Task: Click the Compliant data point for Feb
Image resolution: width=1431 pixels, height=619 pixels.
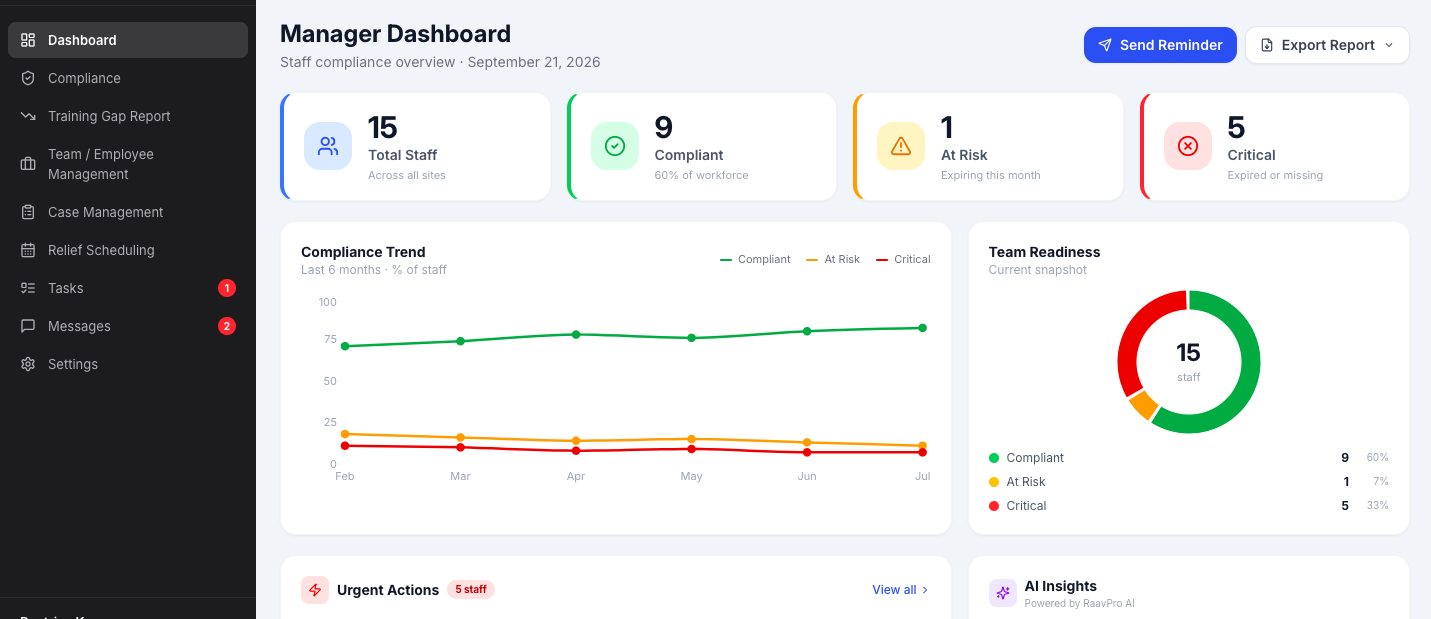Action: (345, 346)
